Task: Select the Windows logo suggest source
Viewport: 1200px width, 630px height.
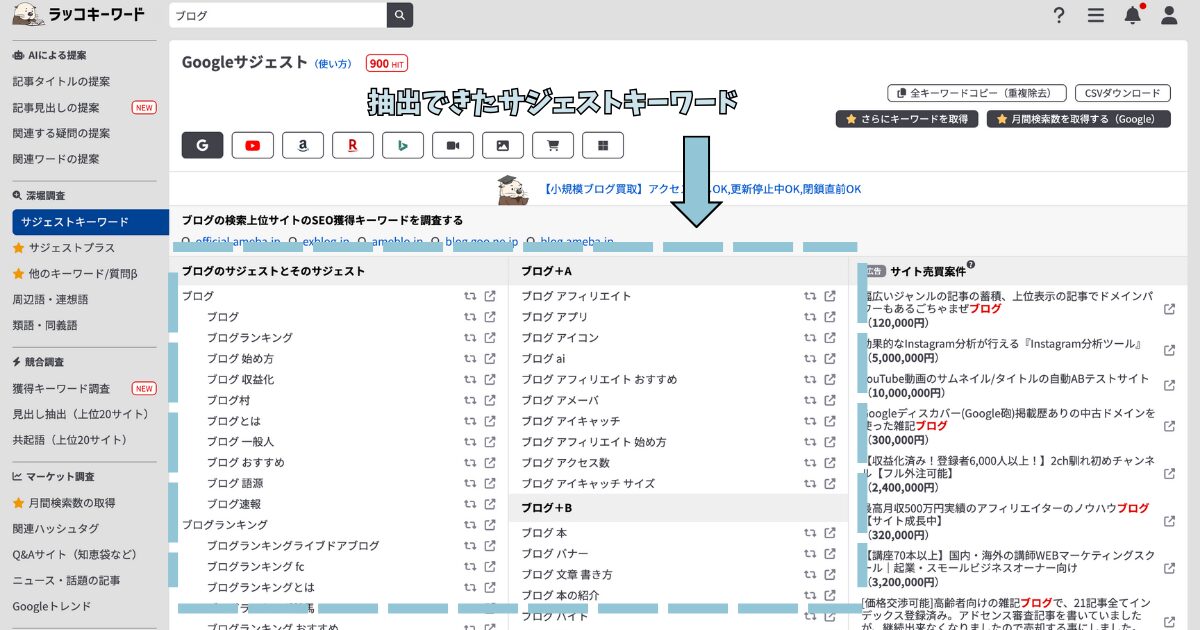Action: (602, 145)
